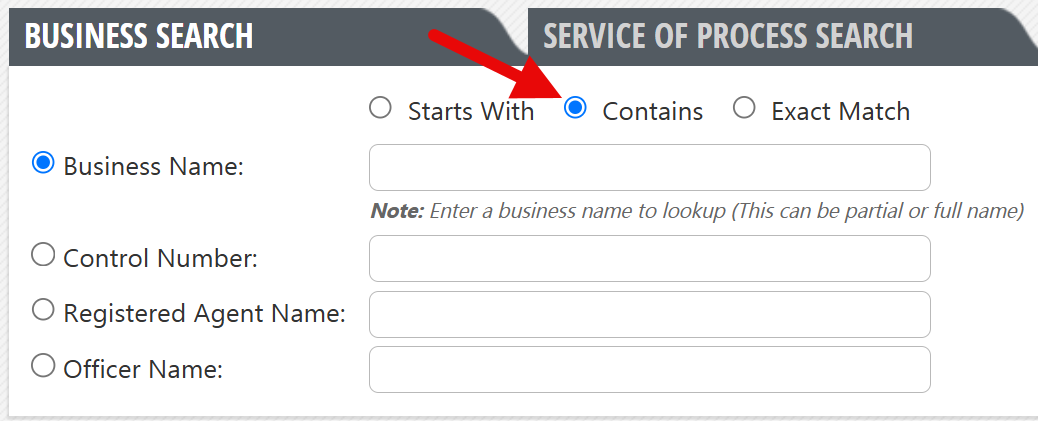Image resolution: width=1038 pixels, height=421 pixels.
Task: Click inside the Business Name text field
Action: (x=649, y=167)
